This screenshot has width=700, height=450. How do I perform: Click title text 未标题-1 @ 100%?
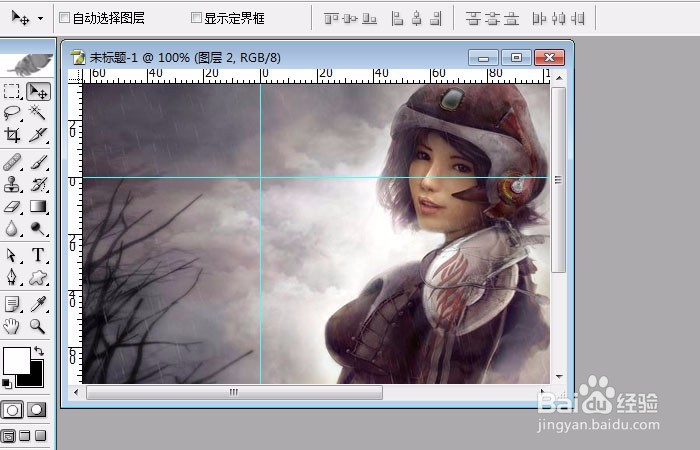coord(140,58)
